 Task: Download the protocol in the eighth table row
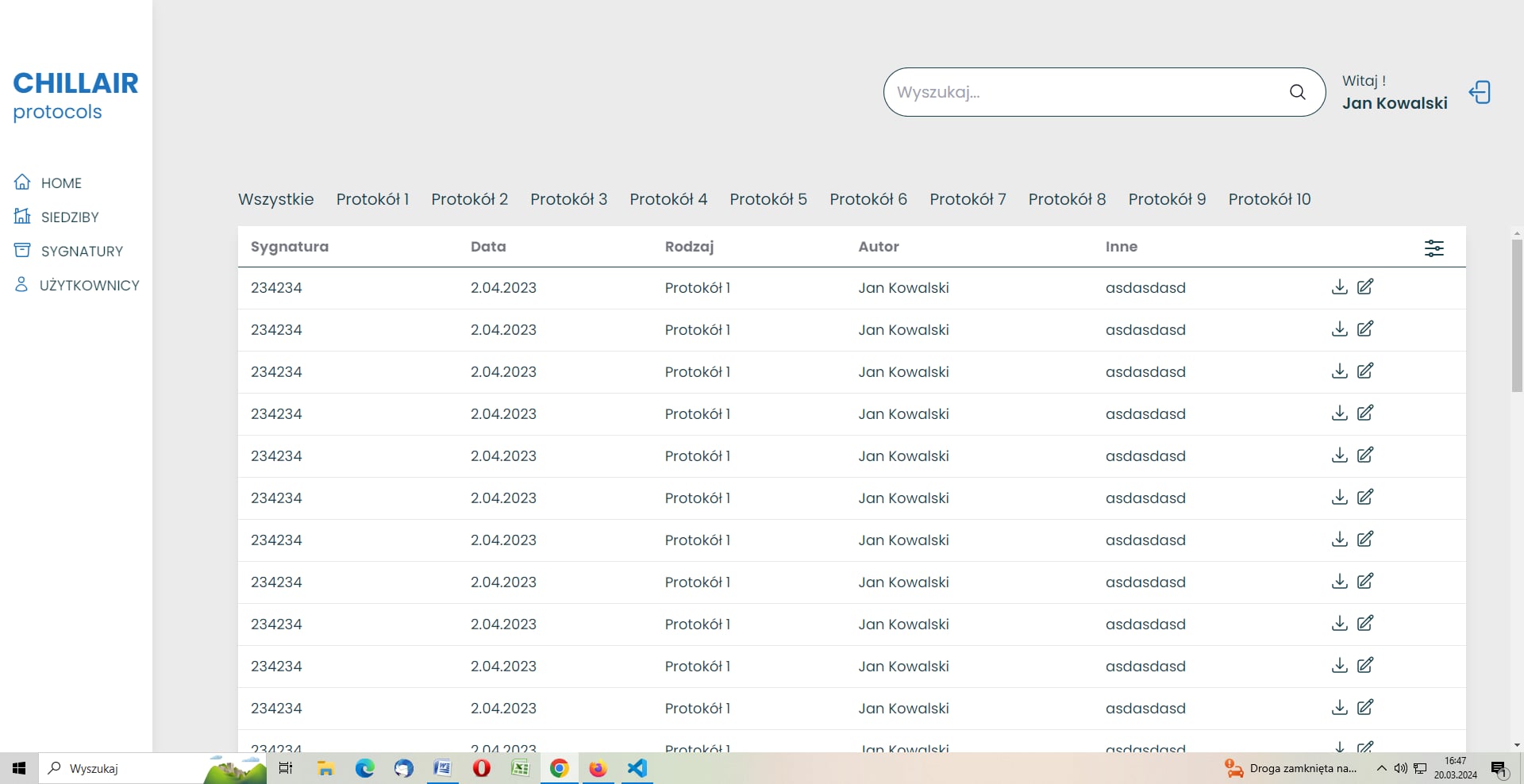tap(1340, 581)
